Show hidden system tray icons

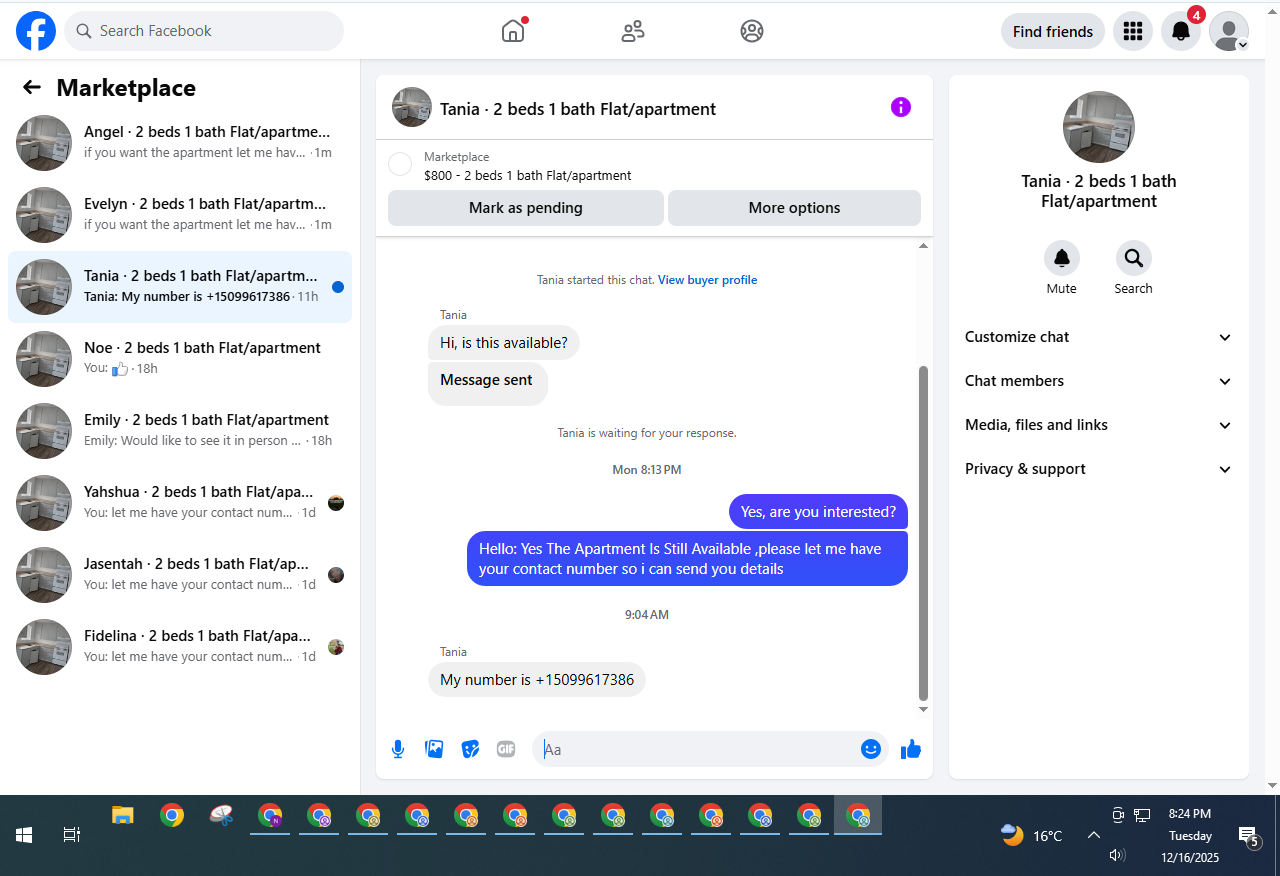(x=1094, y=835)
